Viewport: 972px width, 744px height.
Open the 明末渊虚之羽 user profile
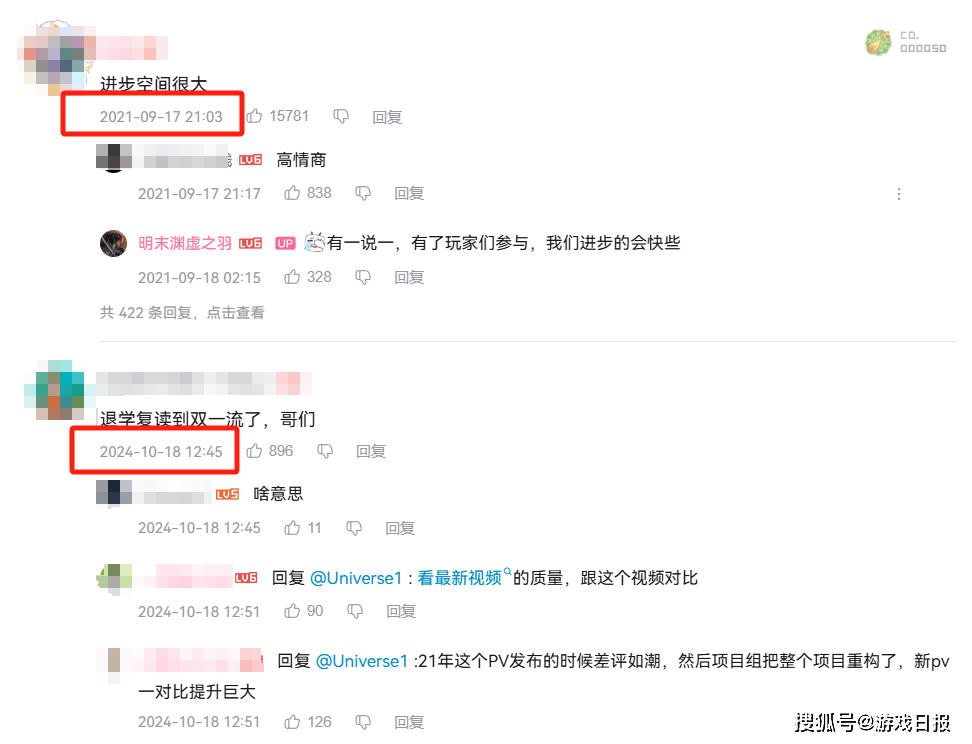(185, 243)
